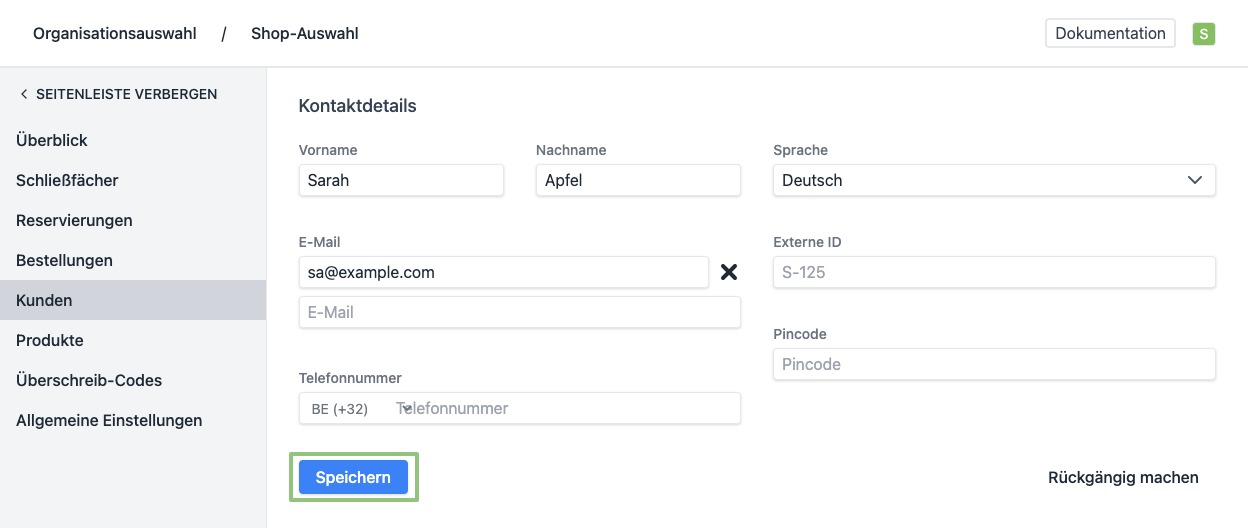Select Reservierungen in the sidebar
This screenshot has width=1248, height=528.
coord(74,220)
